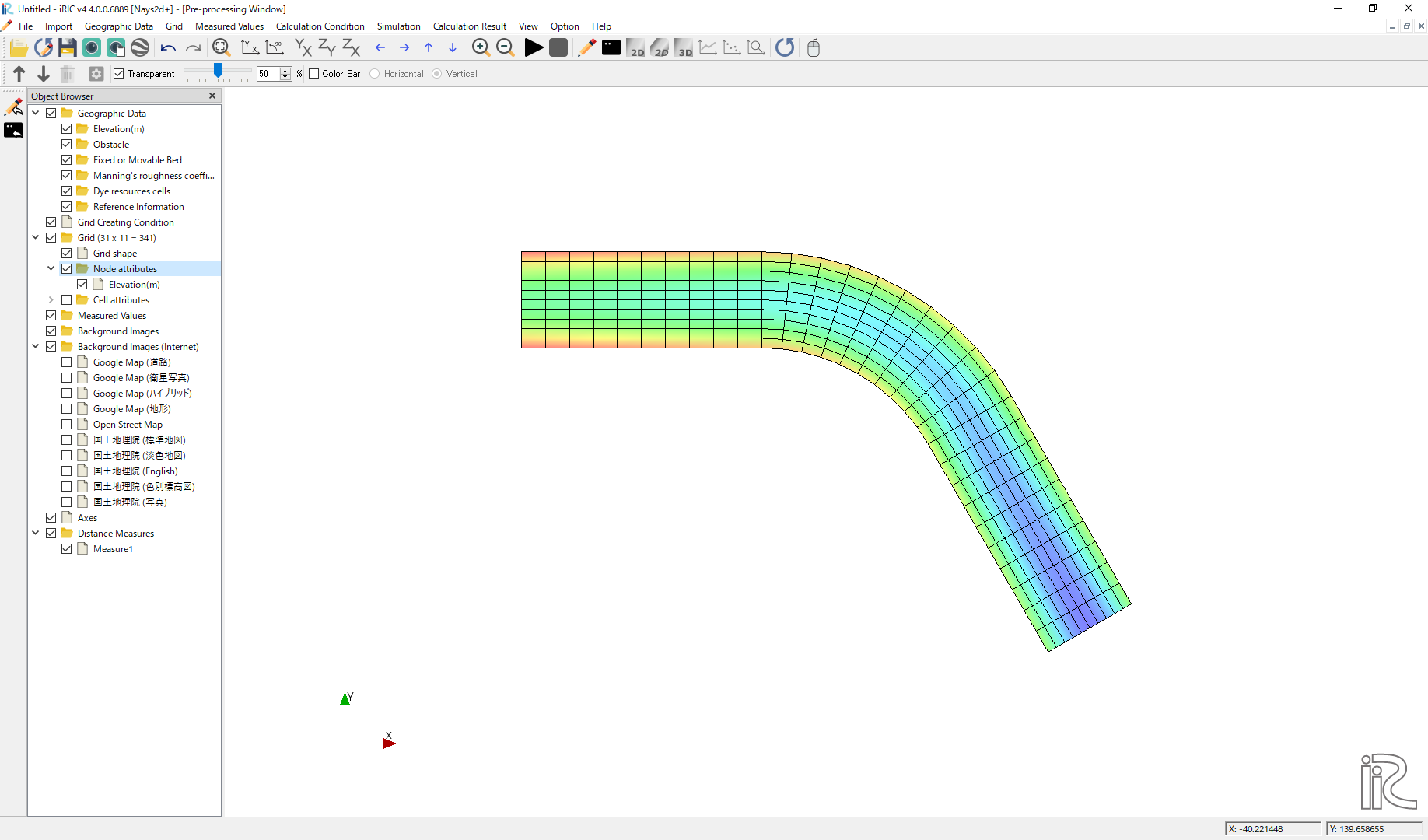Open the black solver console window icon
The image size is (1428, 840).
611,48
